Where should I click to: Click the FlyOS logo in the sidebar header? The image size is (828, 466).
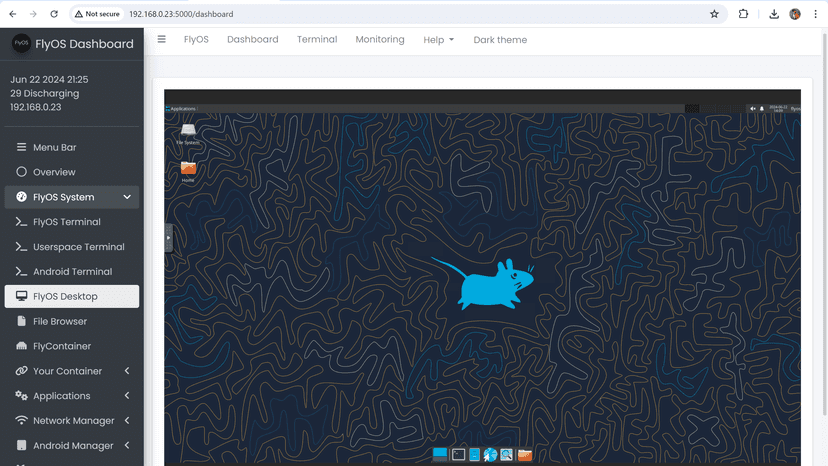point(21,43)
